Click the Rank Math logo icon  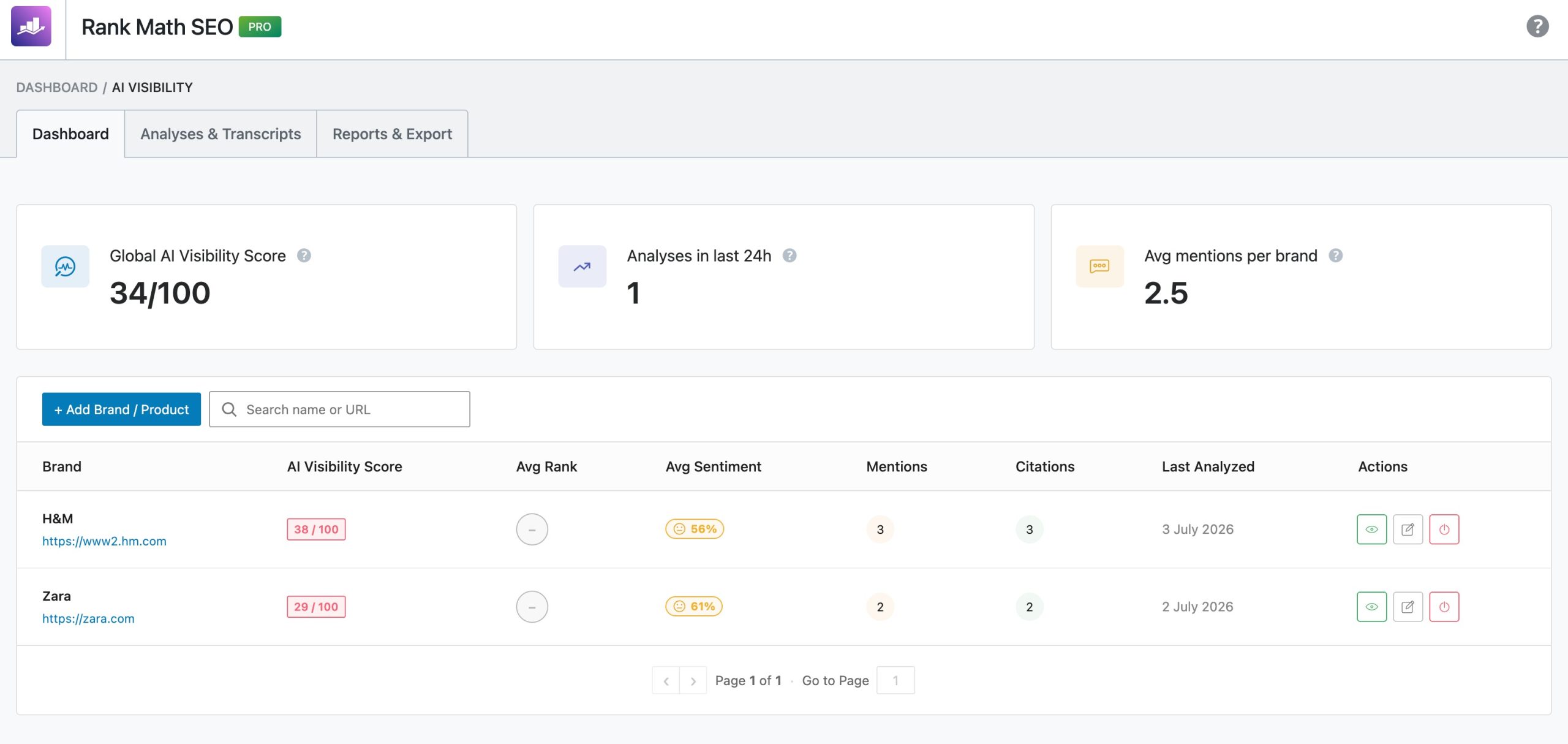click(31, 26)
